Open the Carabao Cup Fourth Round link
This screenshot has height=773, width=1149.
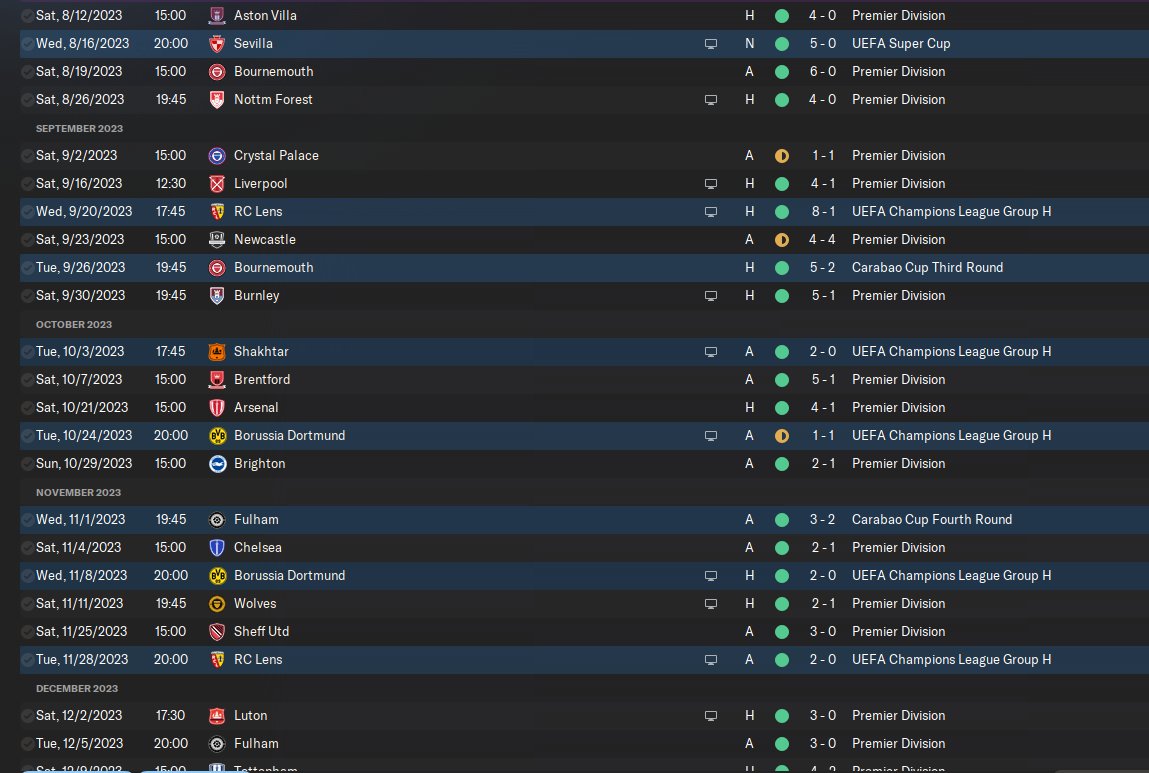(x=931, y=520)
